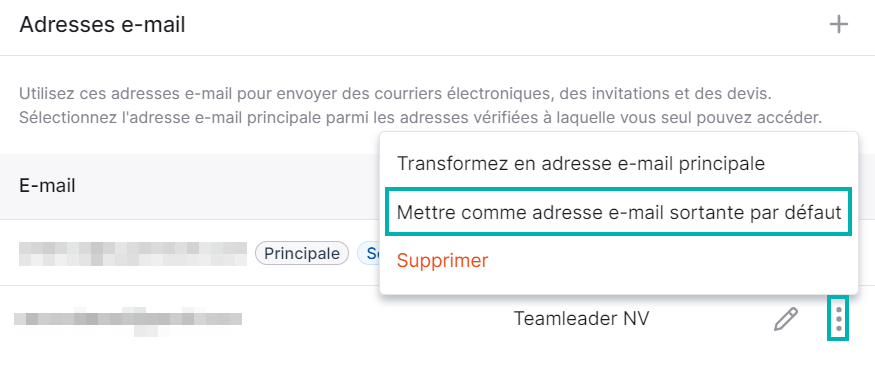The height and width of the screenshot is (372, 875).
Task: Select the E-mail column header
Action: (47, 186)
